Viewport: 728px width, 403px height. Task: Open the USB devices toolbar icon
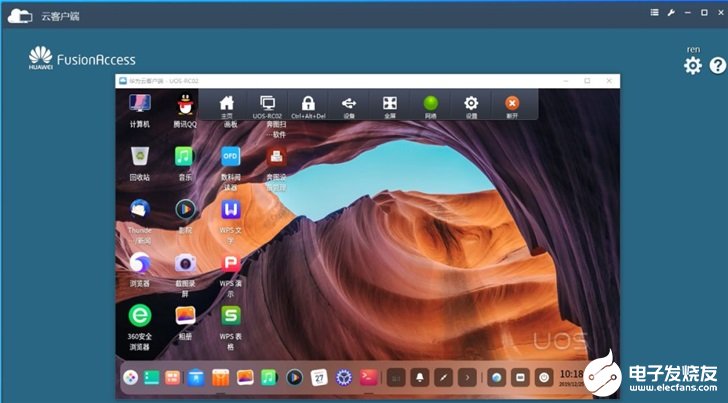[349, 106]
